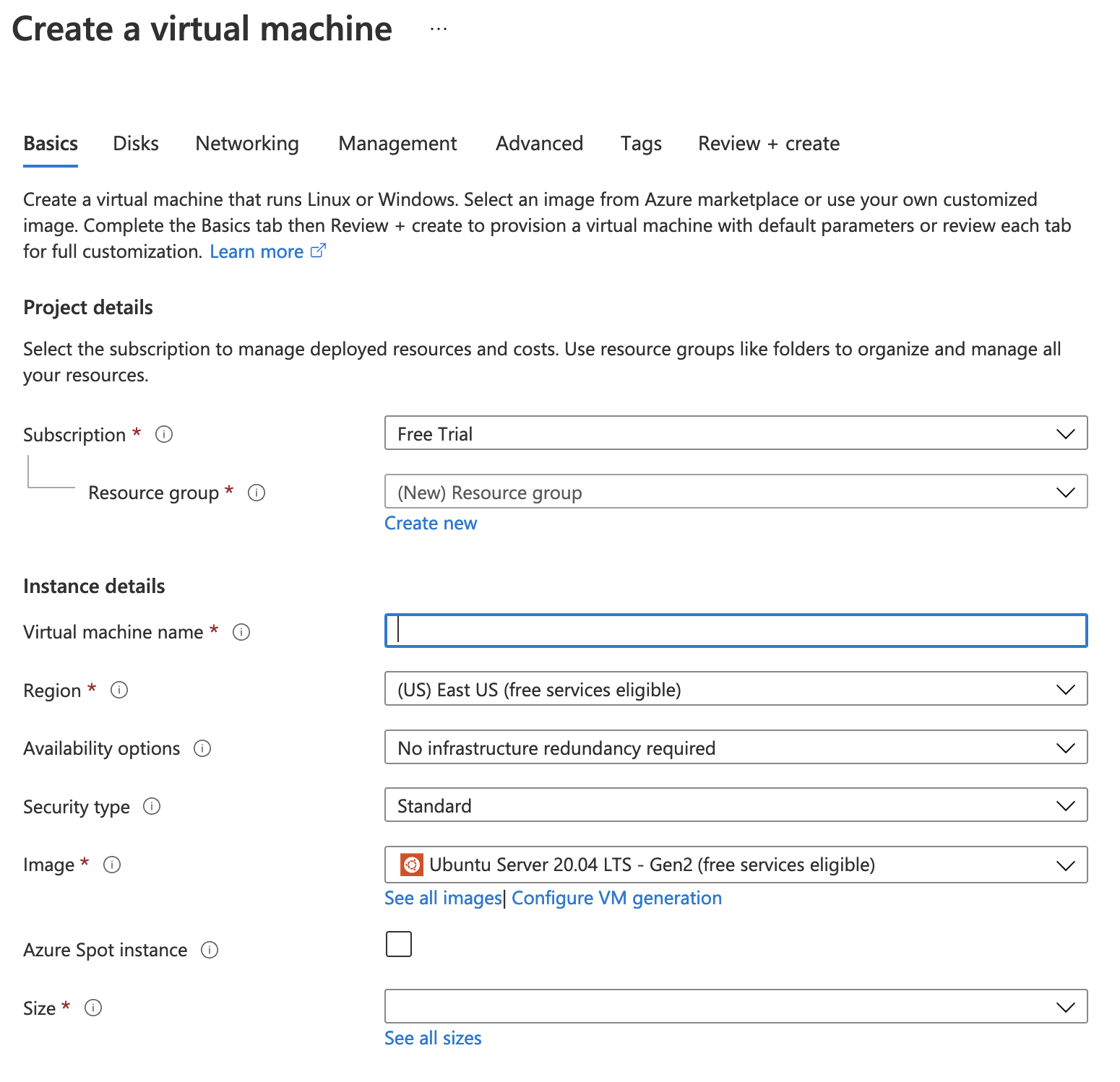1120x1082 pixels.
Task: Click the Project details heading
Action: point(88,308)
